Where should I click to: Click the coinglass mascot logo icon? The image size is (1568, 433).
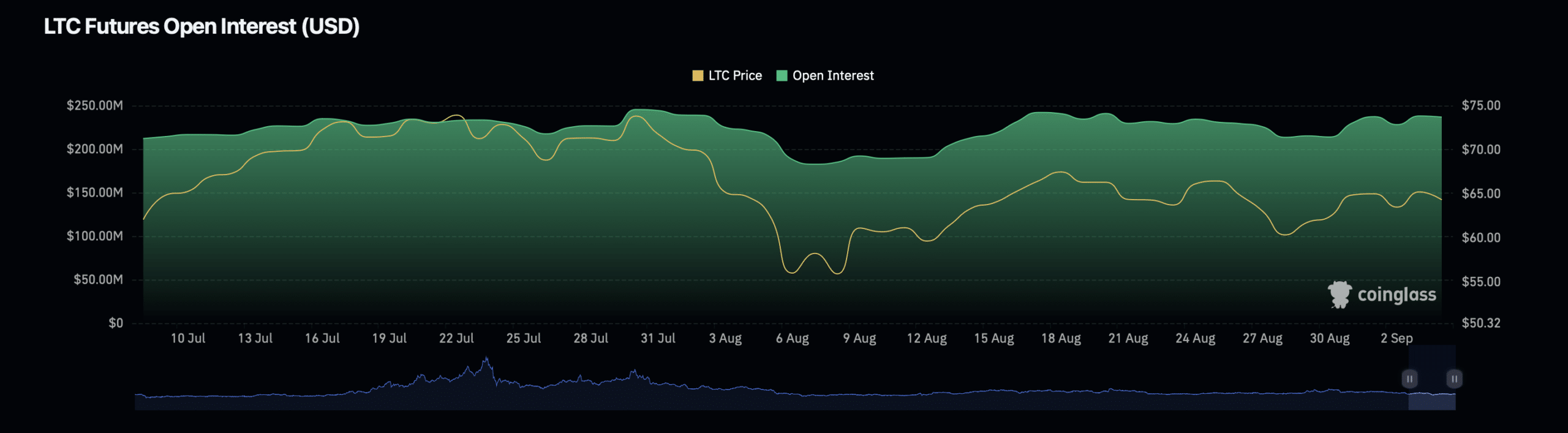point(1340,295)
